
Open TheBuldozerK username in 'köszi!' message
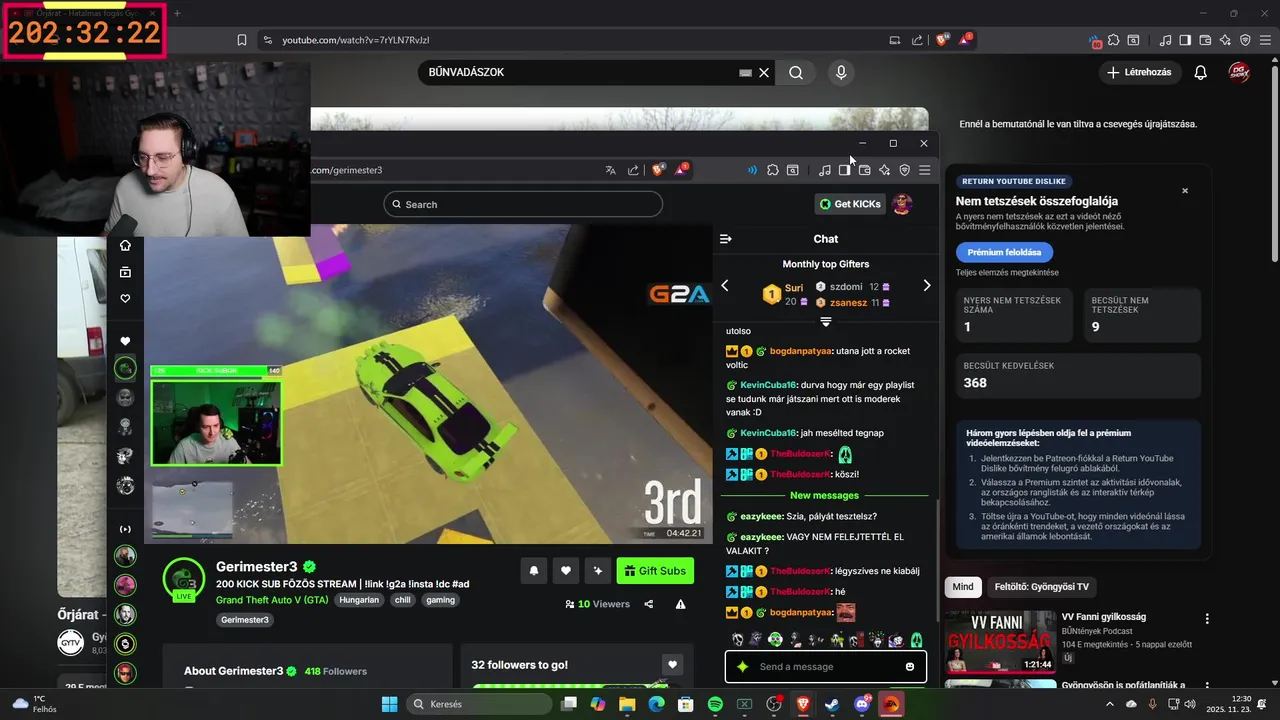point(801,474)
